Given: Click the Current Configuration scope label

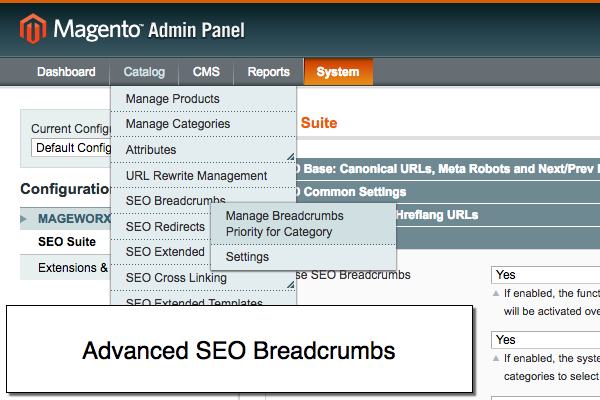Looking at the screenshot, I should (x=71, y=129).
